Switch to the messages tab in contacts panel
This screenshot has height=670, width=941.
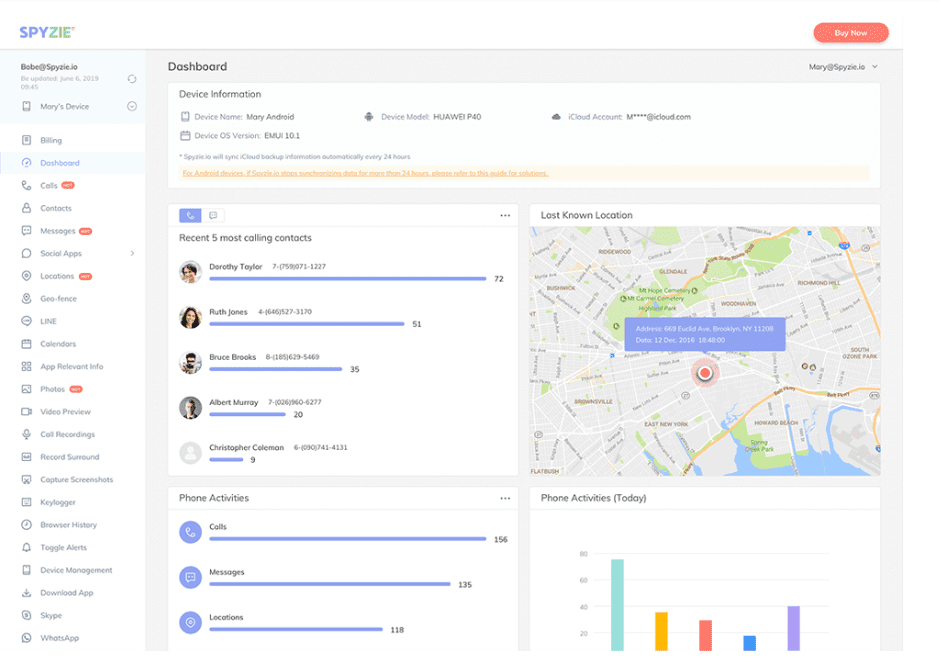(213, 216)
